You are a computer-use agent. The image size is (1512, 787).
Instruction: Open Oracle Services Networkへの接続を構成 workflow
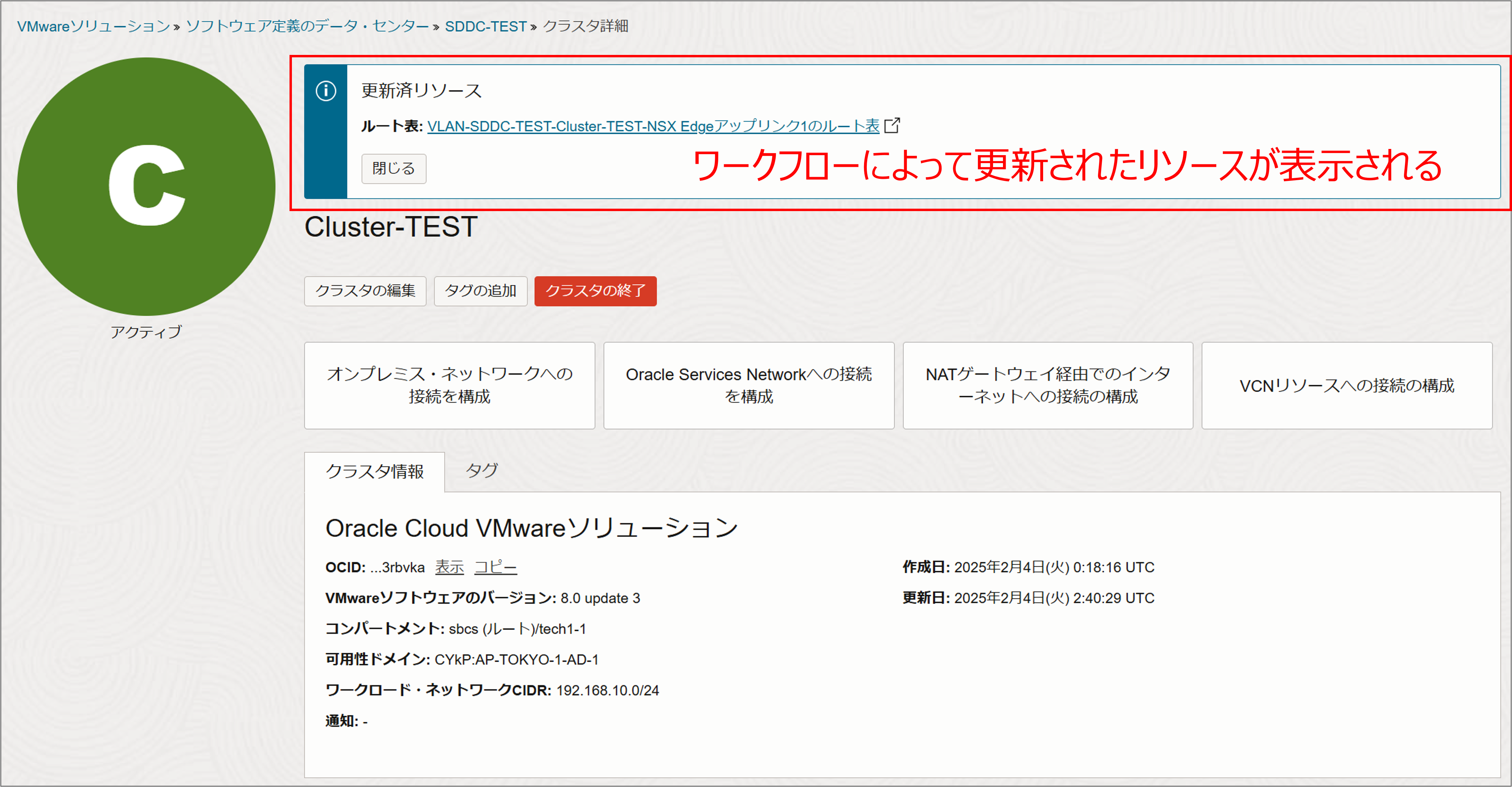pyautogui.click(x=748, y=385)
